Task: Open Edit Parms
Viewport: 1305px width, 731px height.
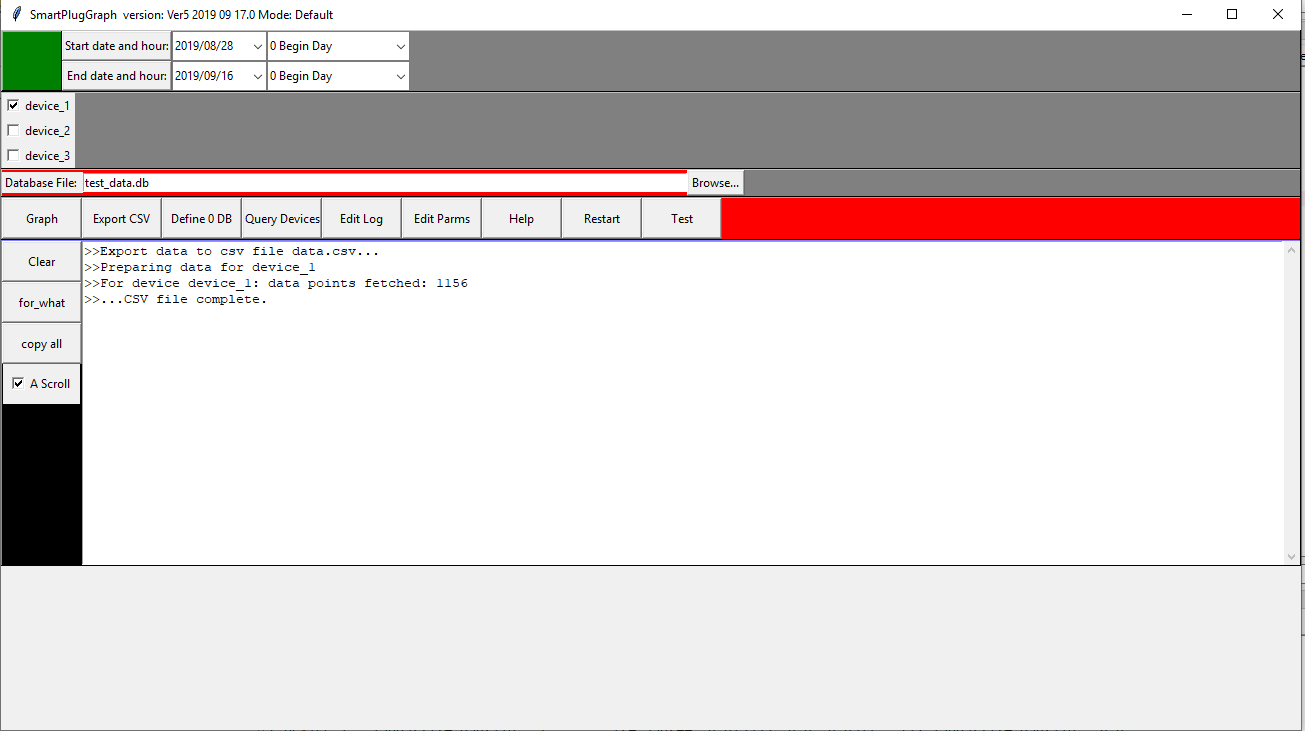Action: point(441,218)
